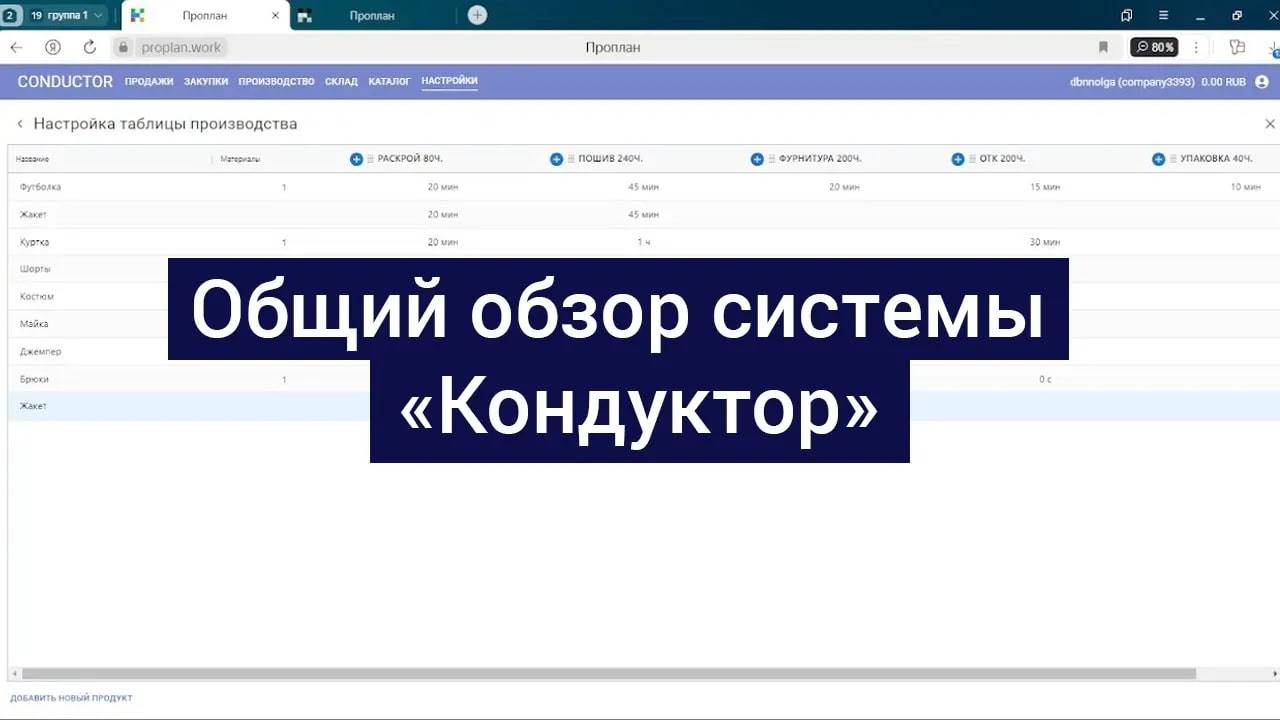
Task: Click the tab counter badge showing 2
Action: [x=10, y=15]
